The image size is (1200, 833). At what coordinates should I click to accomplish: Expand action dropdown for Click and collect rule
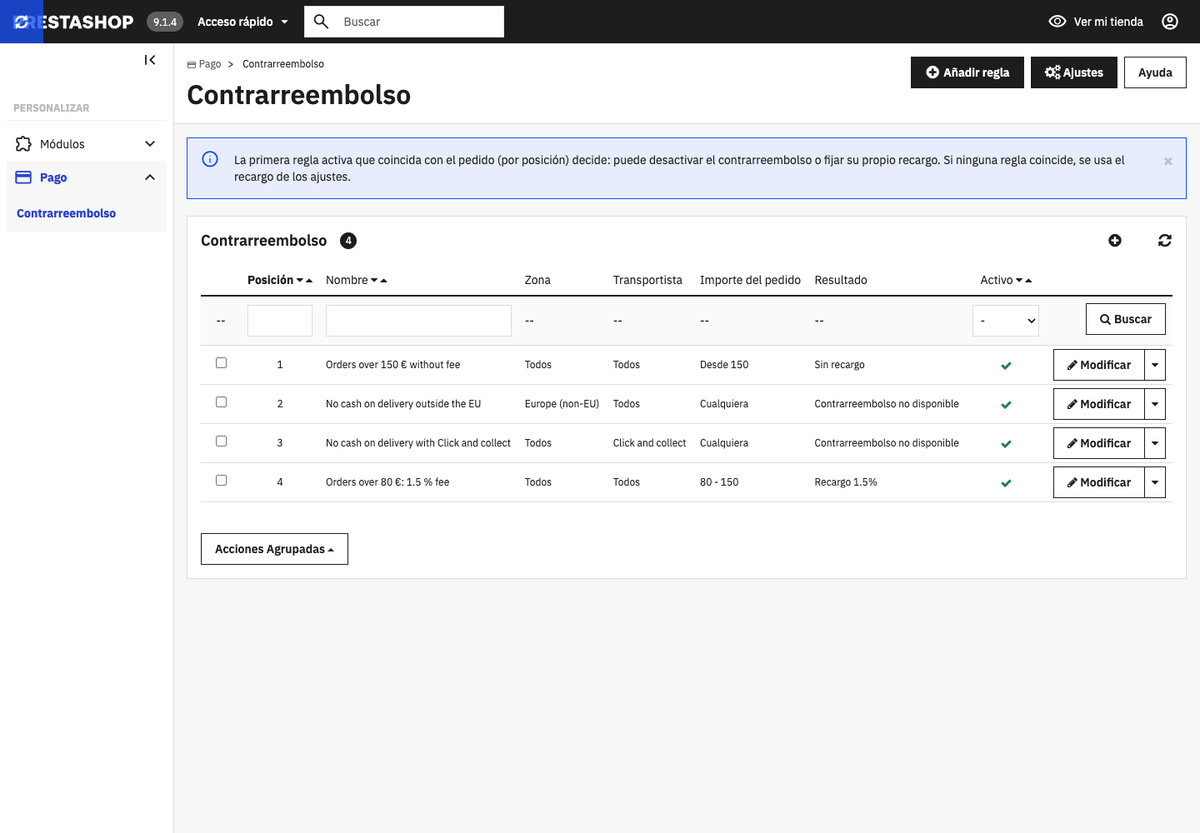pos(1156,443)
